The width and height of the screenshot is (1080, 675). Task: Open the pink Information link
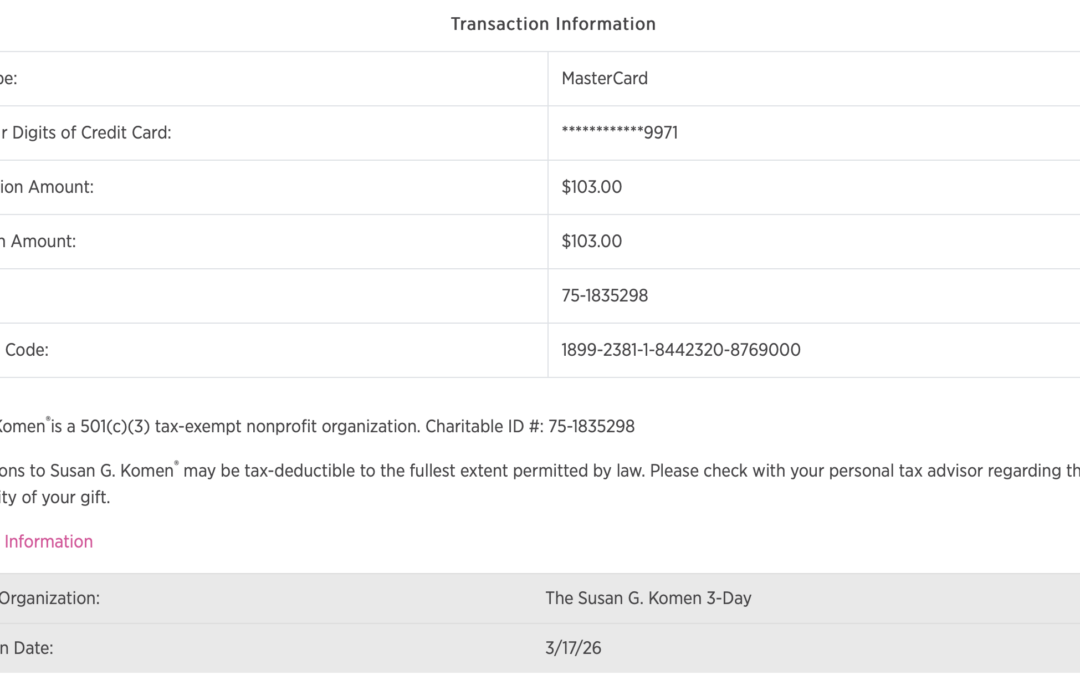click(x=48, y=541)
